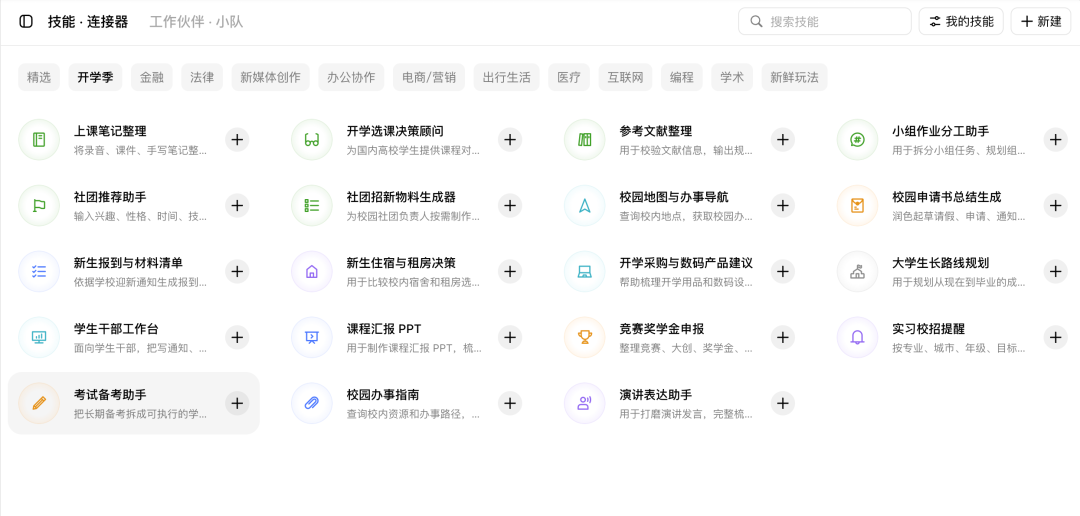
Task: Click the 上课笔记整理 notebook icon
Action: [x=39, y=140]
